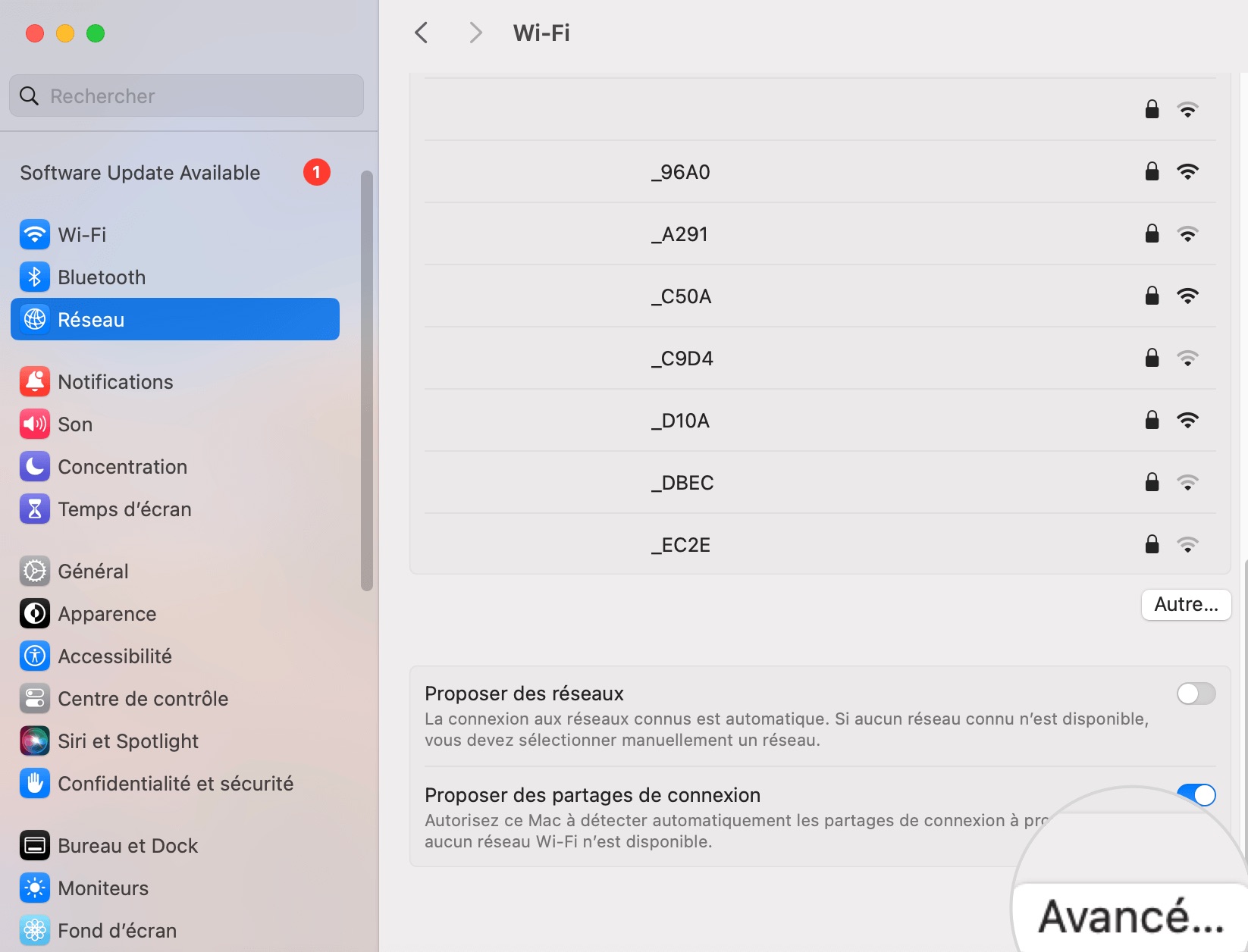Select Accessibilité label in sidebar
Screen dimensions: 1248x952
(x=115, y=656)
